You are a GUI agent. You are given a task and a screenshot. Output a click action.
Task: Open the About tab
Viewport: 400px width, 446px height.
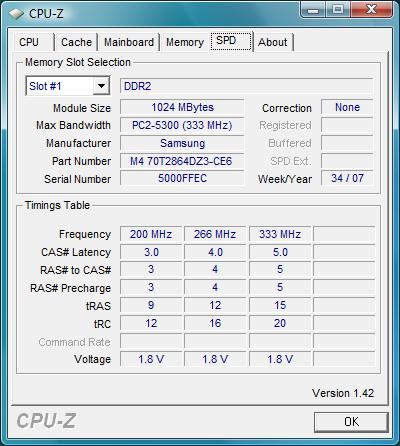(273, 42)
